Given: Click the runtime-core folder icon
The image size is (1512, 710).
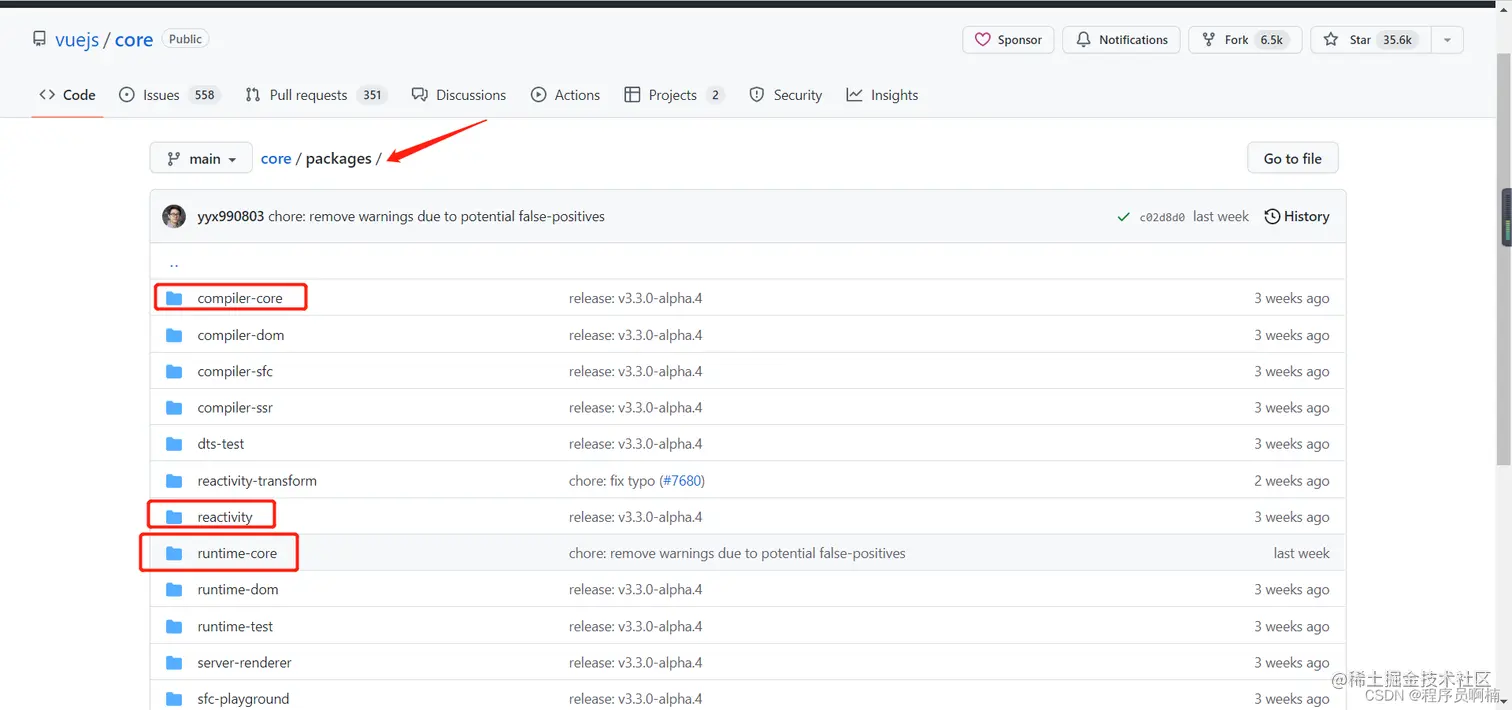Looking at the screenshot, I should coord(174,553).
